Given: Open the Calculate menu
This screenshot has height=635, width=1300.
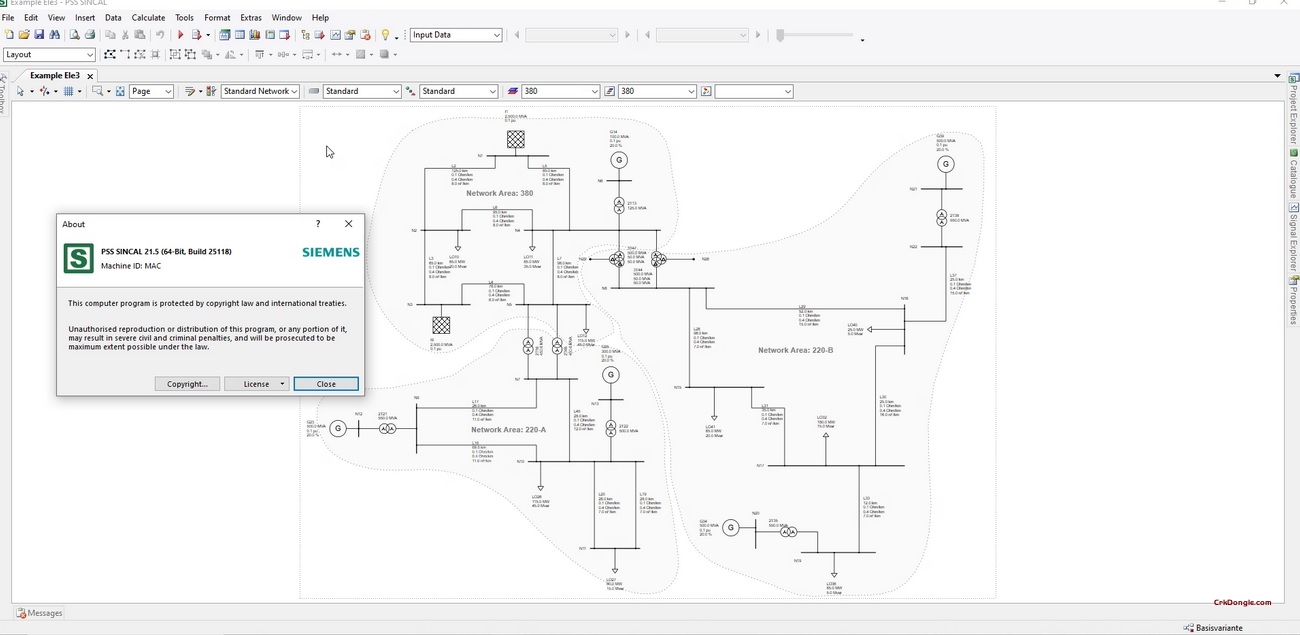Looking at the screenshot, I should (147, 17).
